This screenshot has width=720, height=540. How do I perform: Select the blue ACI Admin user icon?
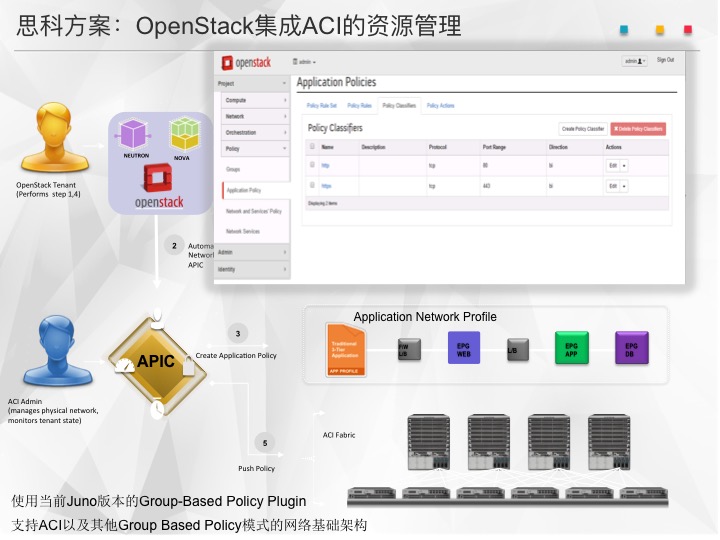(x=57, y=350)
